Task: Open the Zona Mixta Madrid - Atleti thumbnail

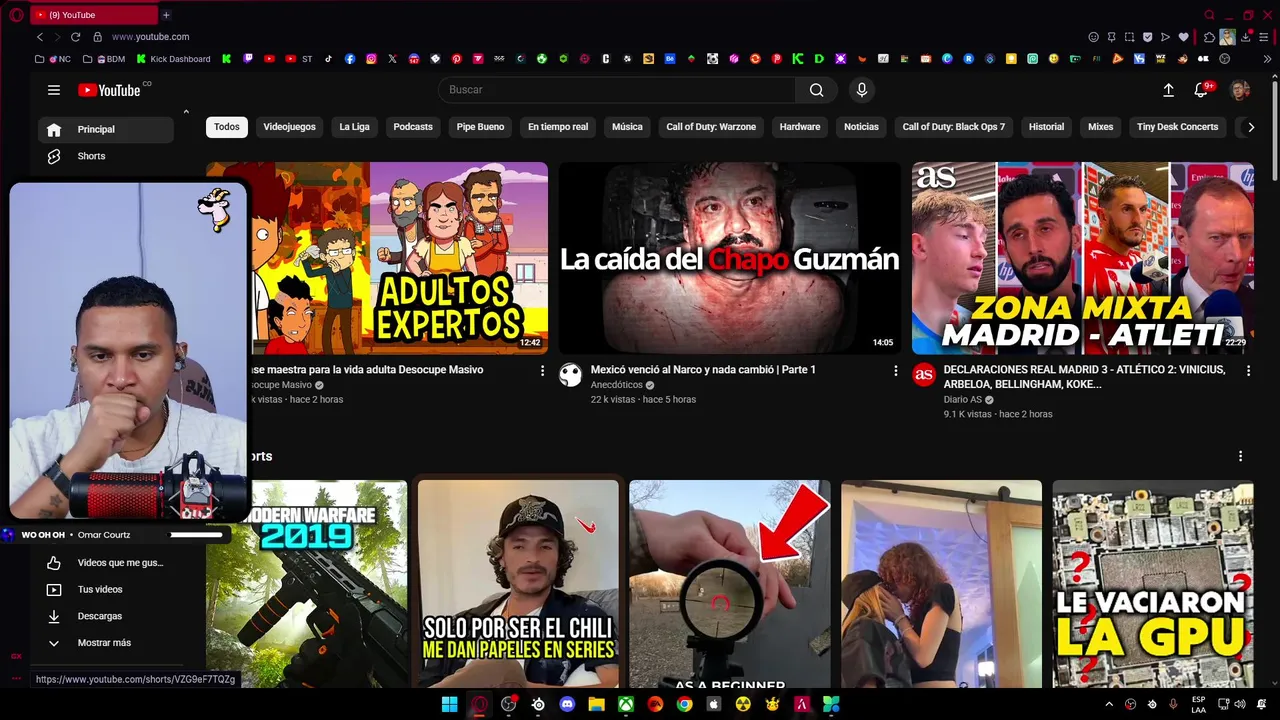Action: 1082,258
